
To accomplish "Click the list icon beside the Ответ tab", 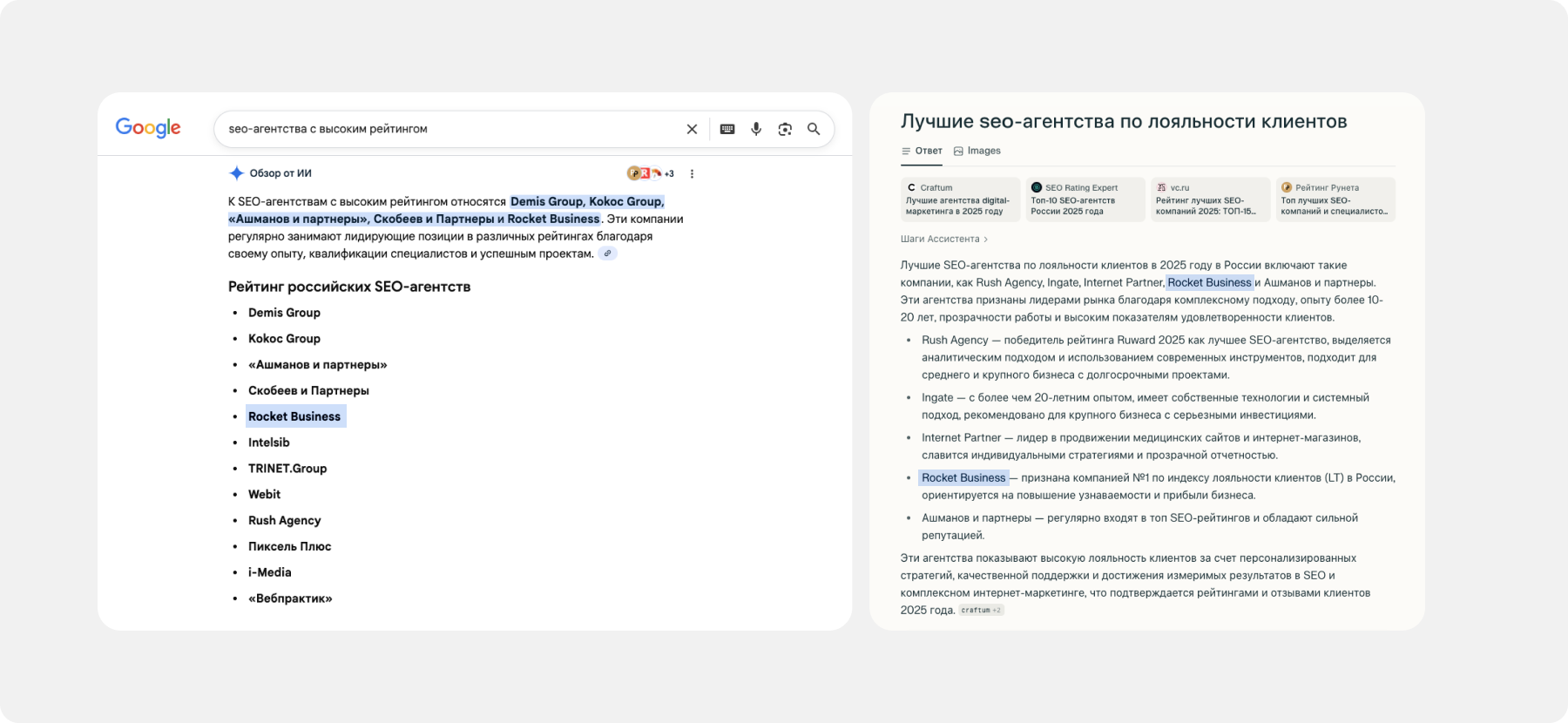I will click(906, 151).
